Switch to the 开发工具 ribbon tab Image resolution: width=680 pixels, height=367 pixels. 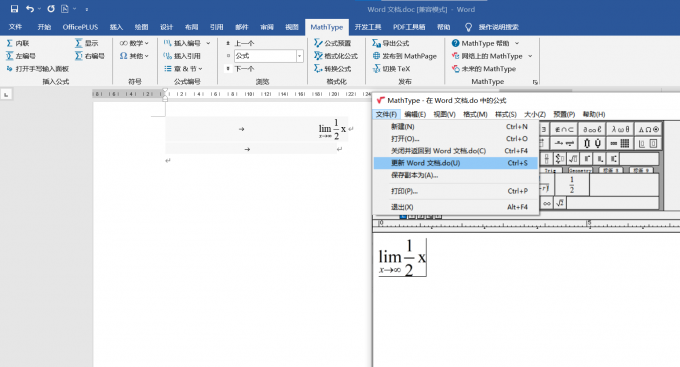click(368, 27)
